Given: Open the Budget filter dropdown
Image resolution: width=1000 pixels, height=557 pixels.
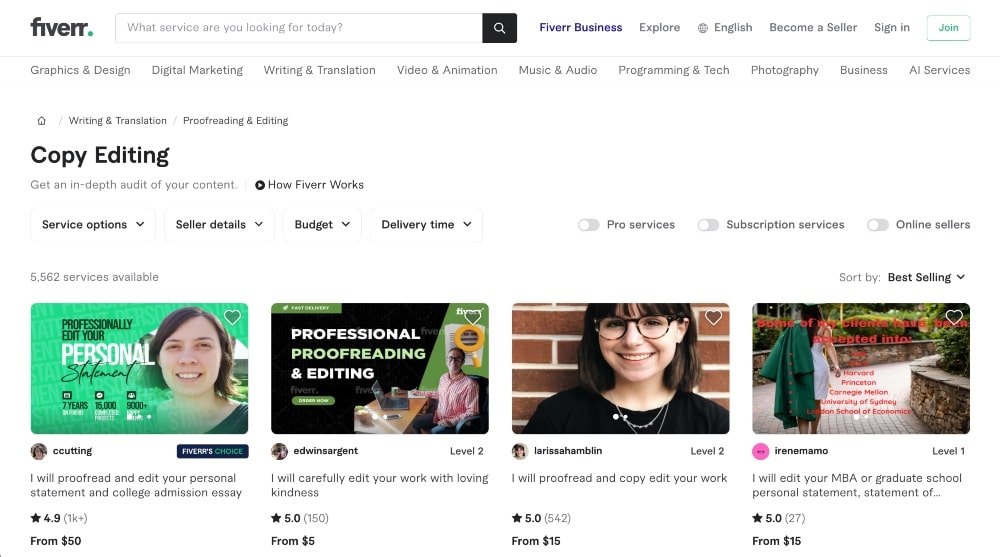Looking at the screenshot, I should [322, 225].
